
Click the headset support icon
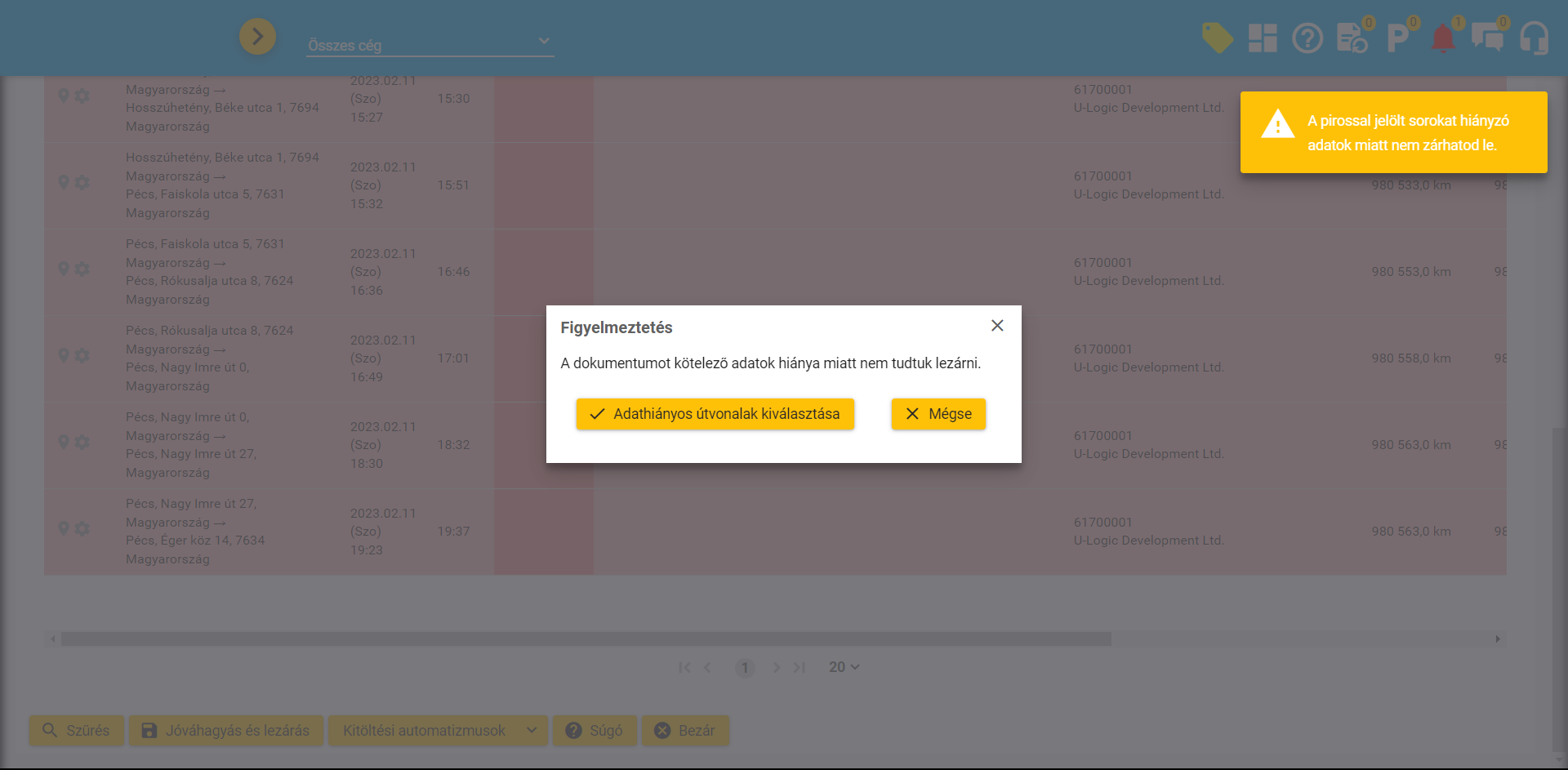[x=1534, y=38]
